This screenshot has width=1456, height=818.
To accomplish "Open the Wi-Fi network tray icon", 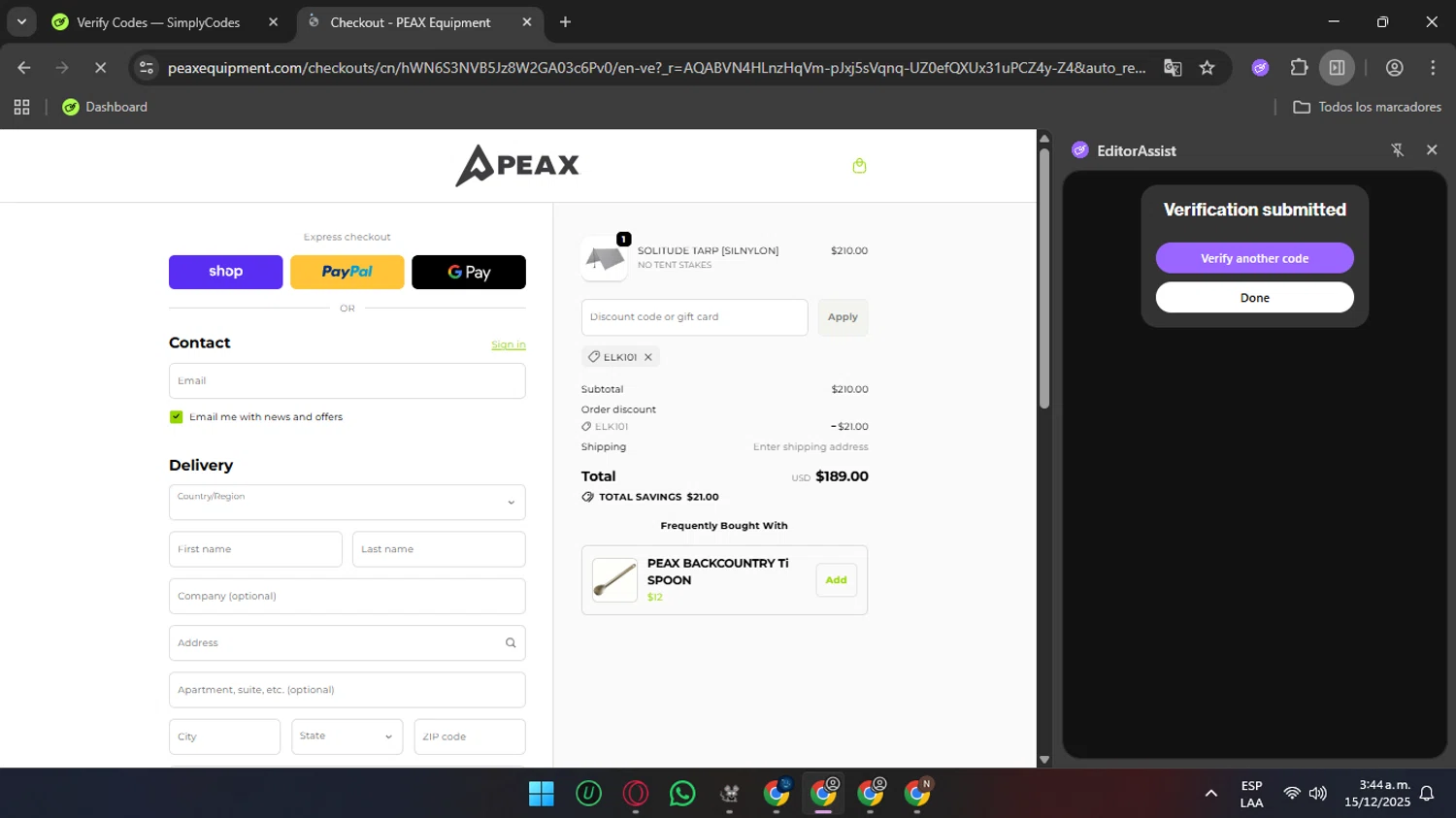I will point(1291,794).
